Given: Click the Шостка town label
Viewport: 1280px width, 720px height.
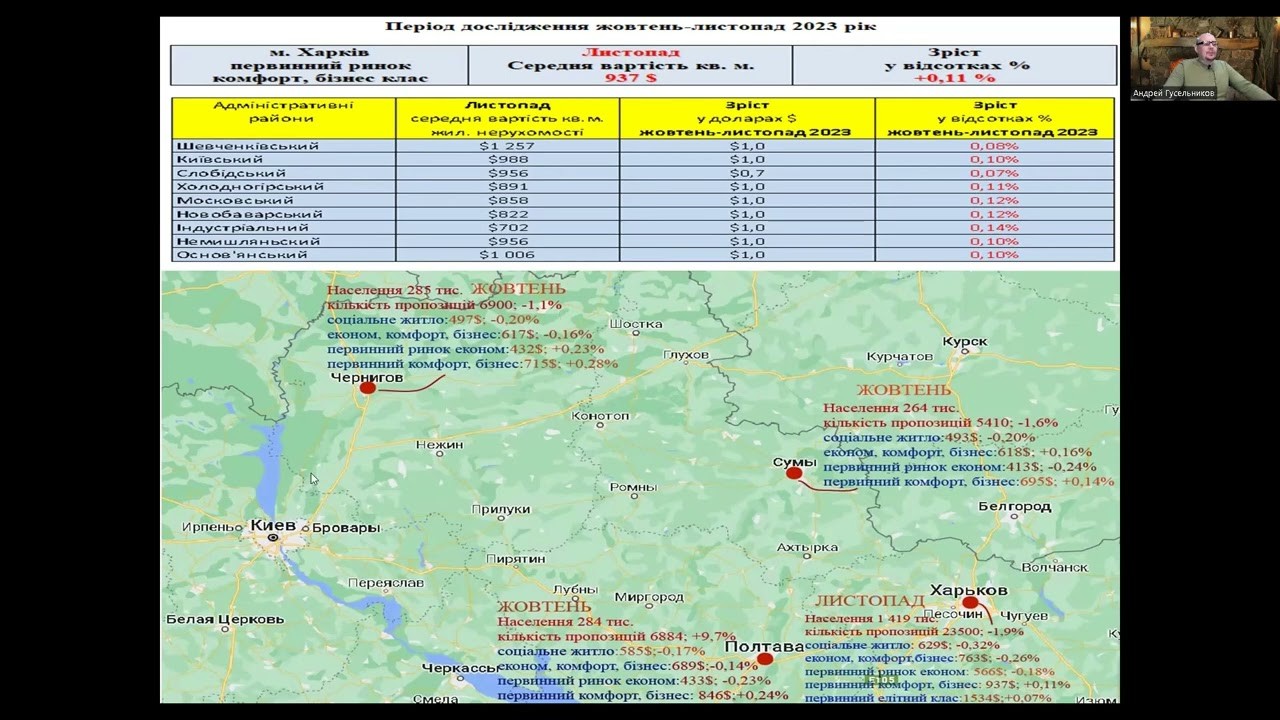Looking at the screenshot, I should [636, 324].
